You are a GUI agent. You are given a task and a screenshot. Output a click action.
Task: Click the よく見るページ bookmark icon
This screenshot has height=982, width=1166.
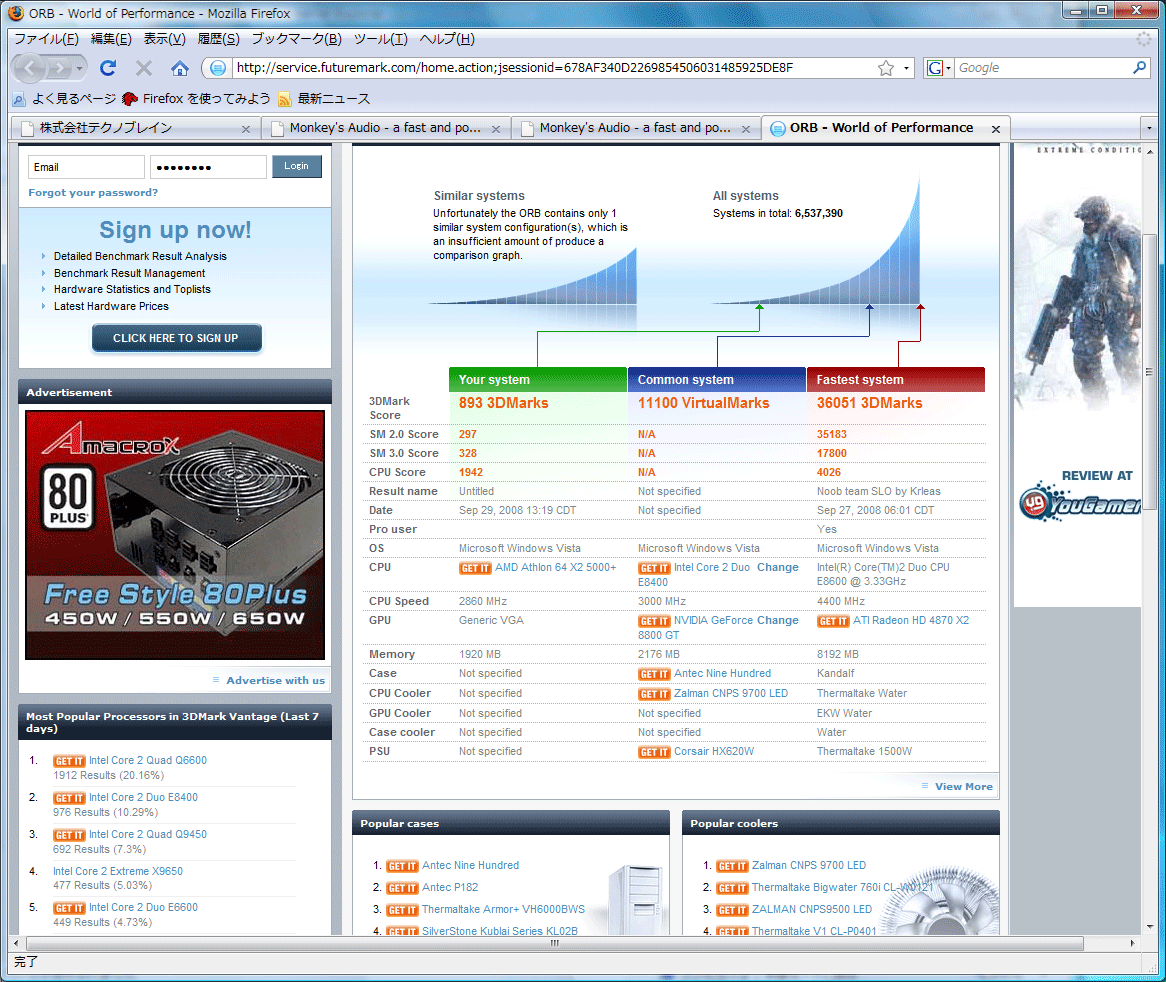19,99
